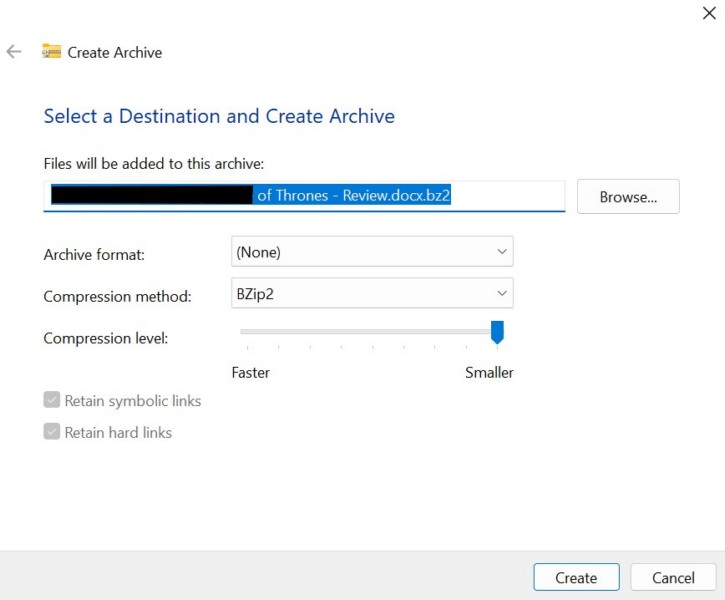Click the Compression level slider thumb
725x600 pixels.
(x=497, y=332)
